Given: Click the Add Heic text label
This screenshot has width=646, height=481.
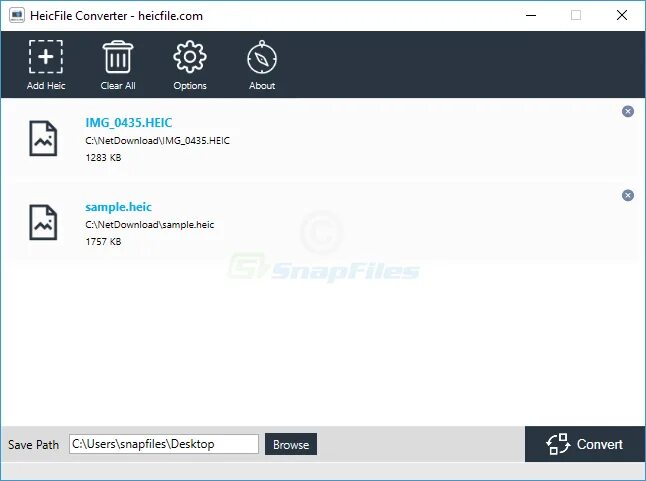Looking at the screenshot, I should (46, 86).
